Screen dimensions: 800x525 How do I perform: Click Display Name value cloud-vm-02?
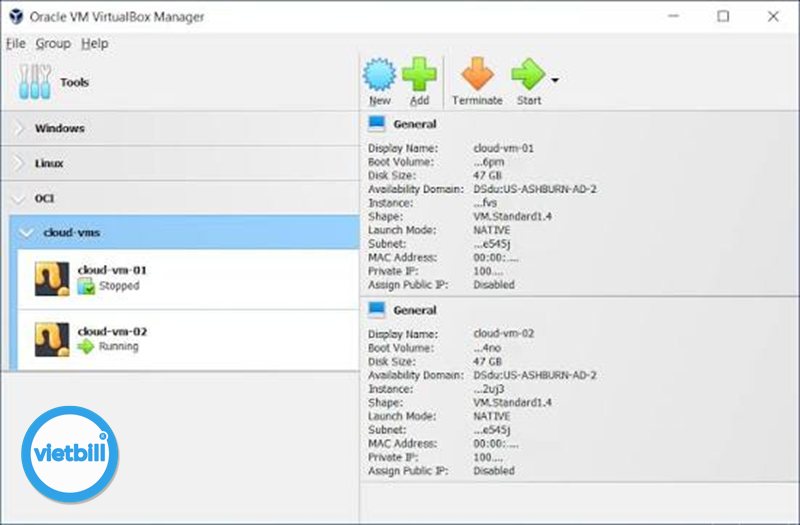(504, 334)
